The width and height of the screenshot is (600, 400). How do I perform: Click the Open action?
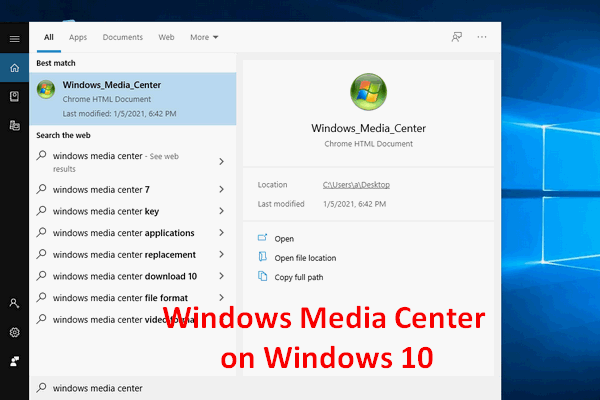284,239
